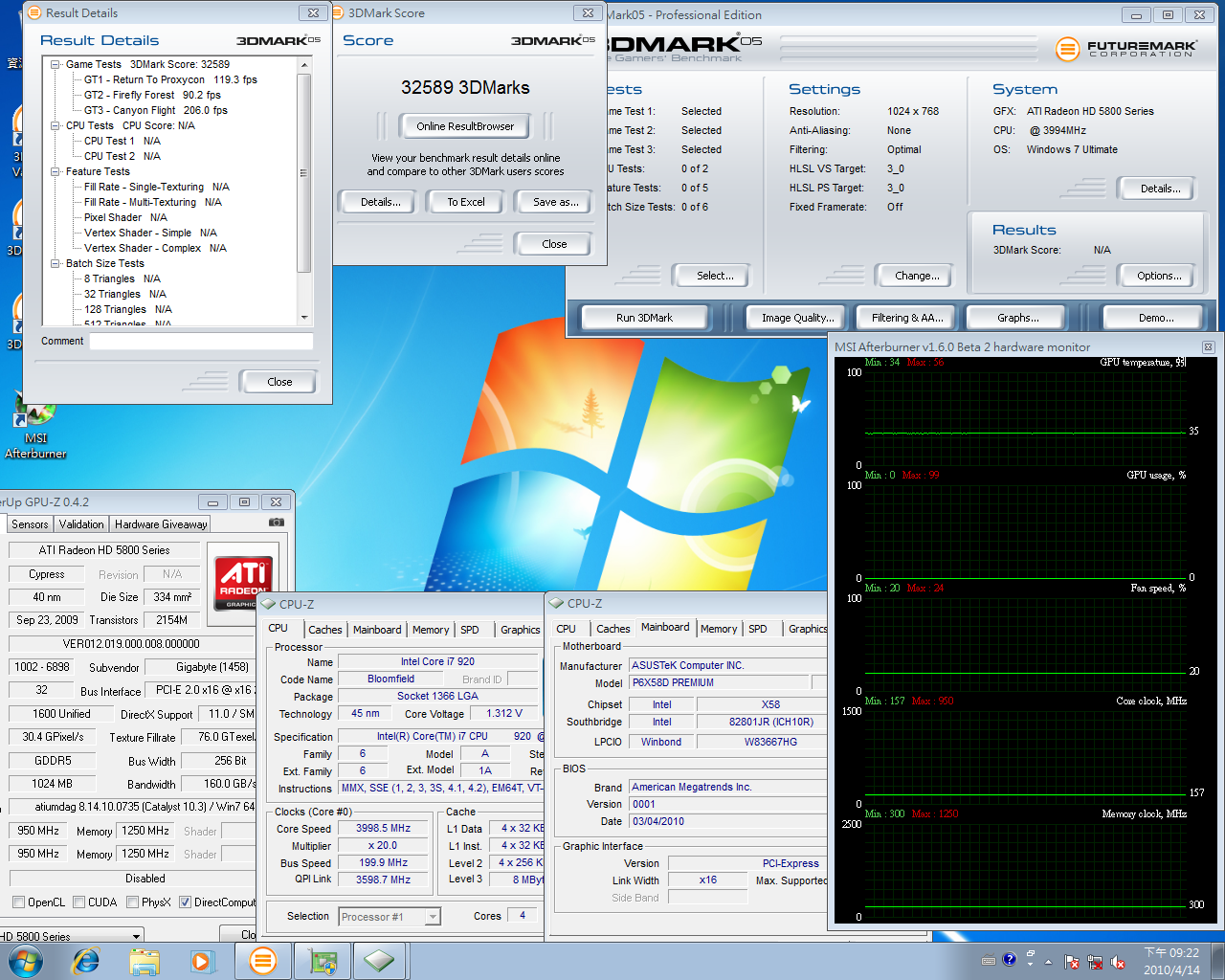
Task: Open the HD 5800 Series GPU dropdown
Action: tap(136, 936)
